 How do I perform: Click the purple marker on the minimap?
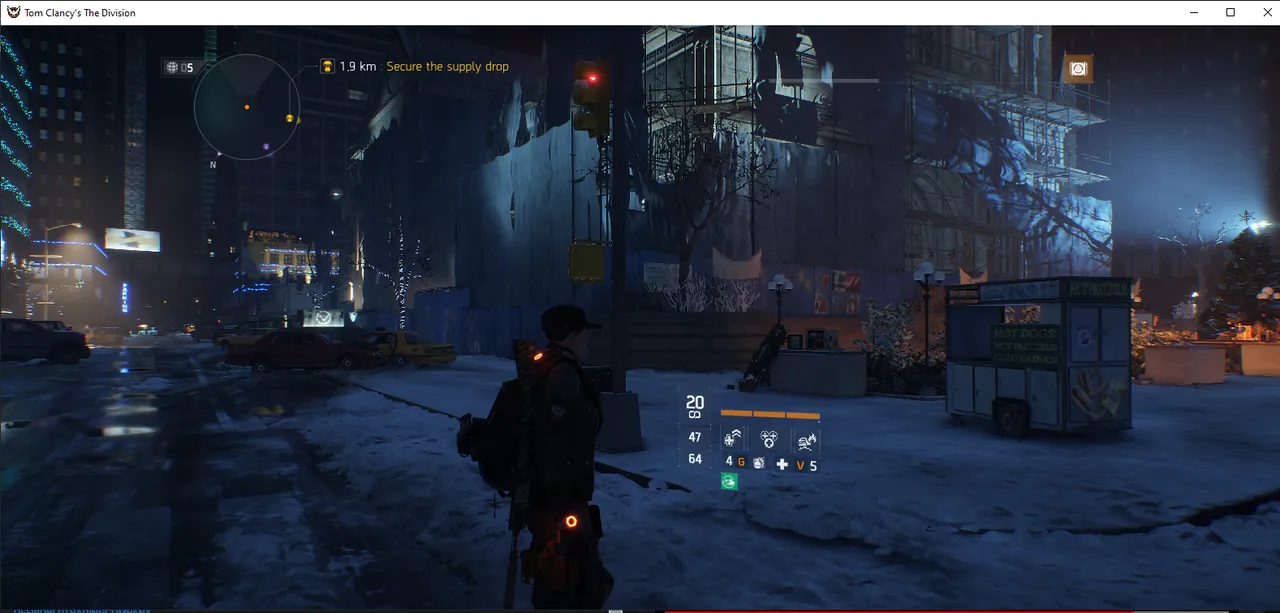click(x=266, y=147)
